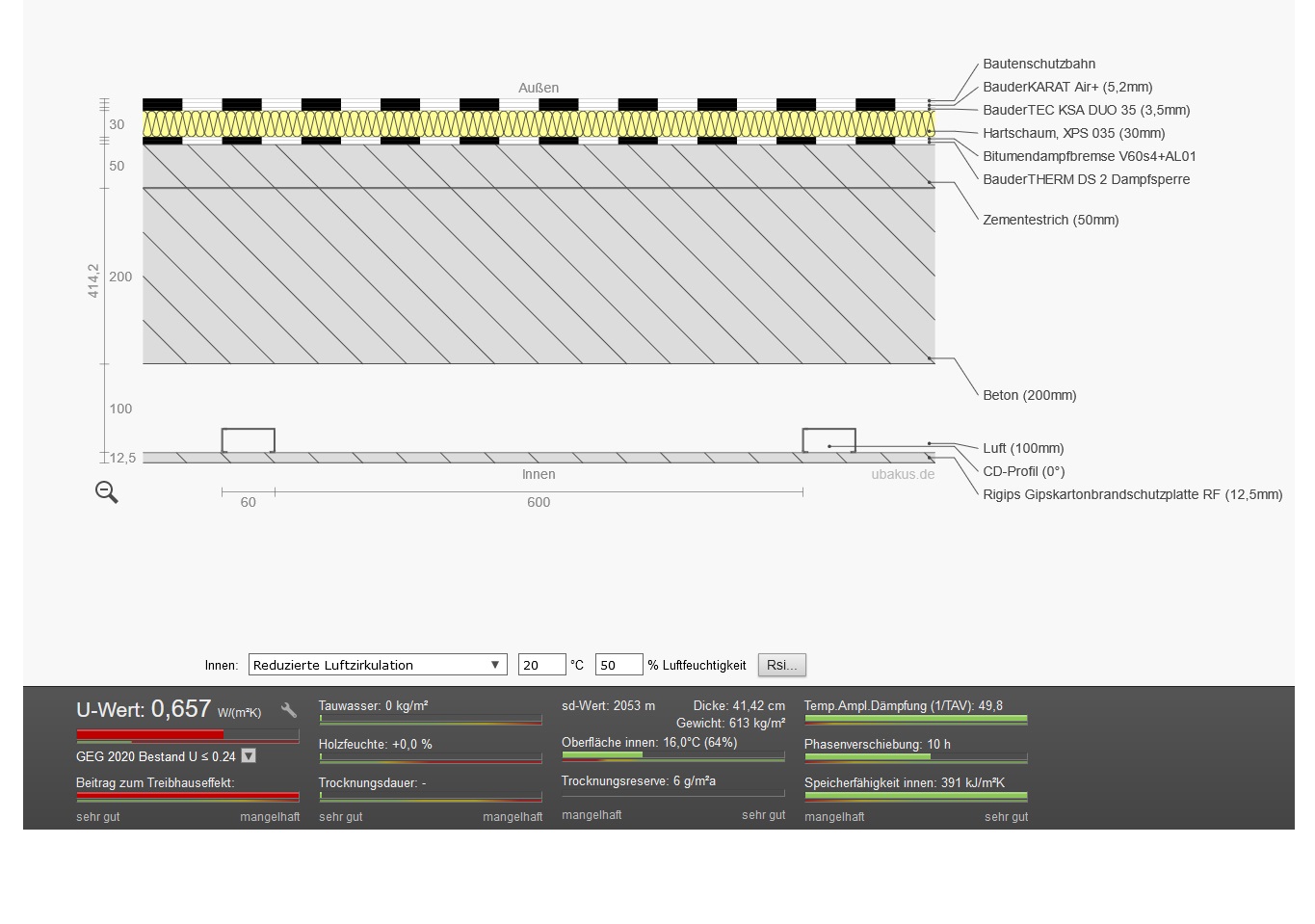
Task: Focus the indoor temperature field showing 20
Action: 541,665
